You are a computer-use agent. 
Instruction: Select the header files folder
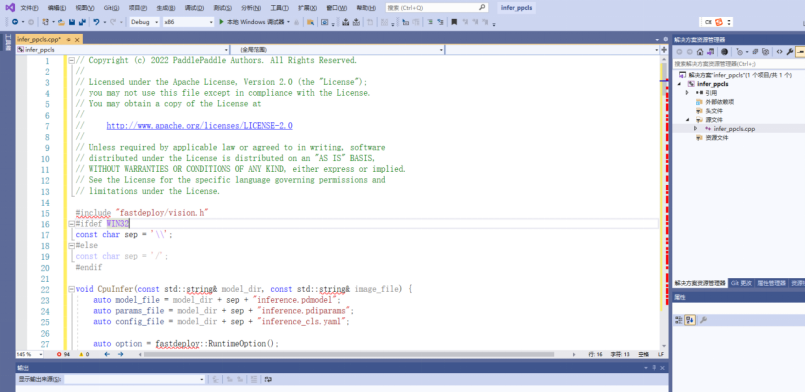tap(713, 111)
